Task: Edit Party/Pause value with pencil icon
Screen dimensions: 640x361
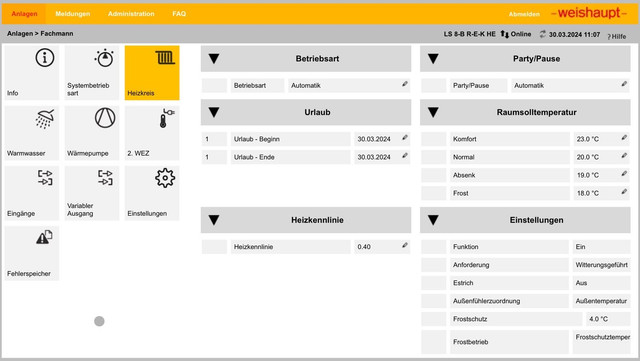Action: coord(624,84)
